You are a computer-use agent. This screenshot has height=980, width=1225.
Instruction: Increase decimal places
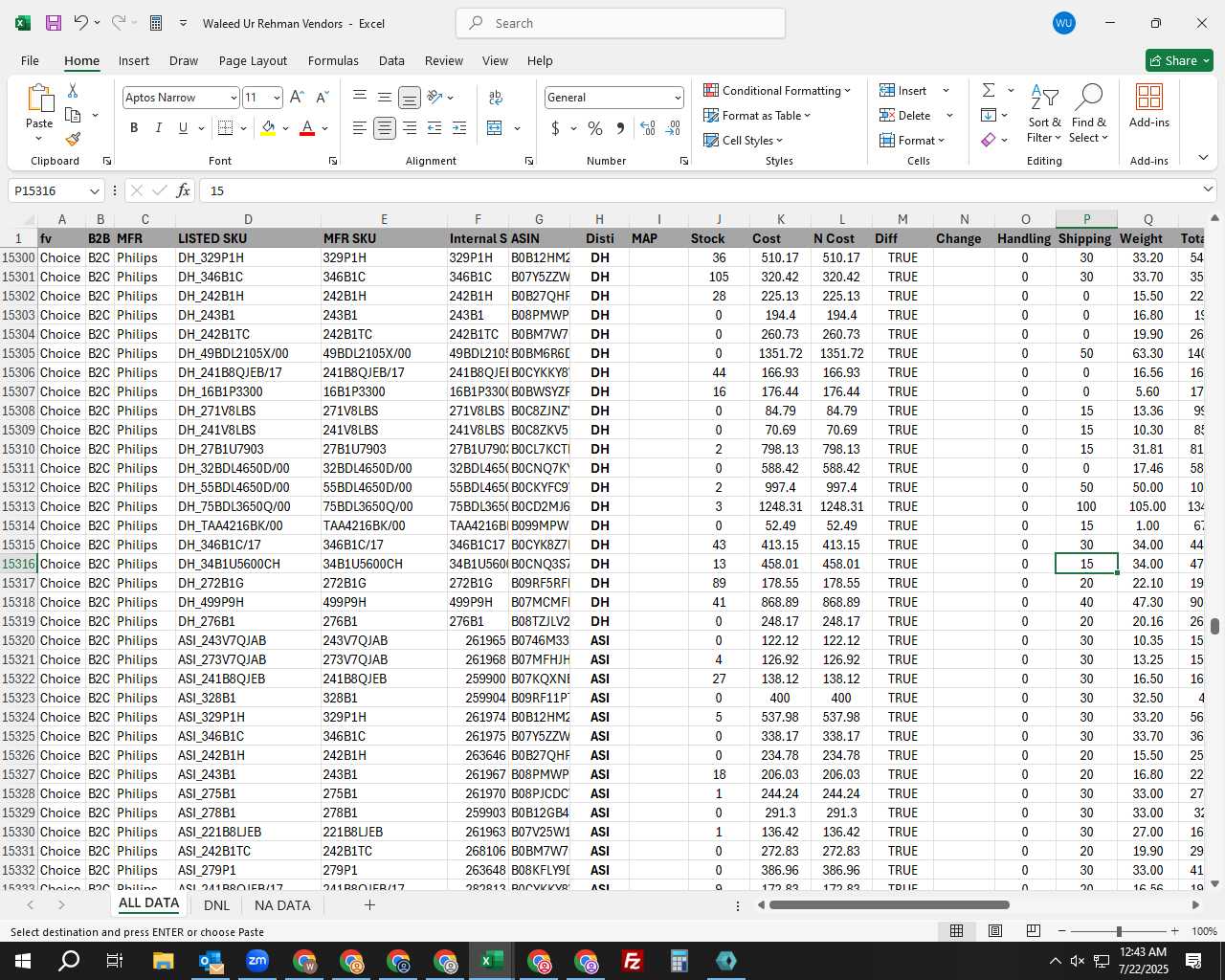(x=648, y=128)
